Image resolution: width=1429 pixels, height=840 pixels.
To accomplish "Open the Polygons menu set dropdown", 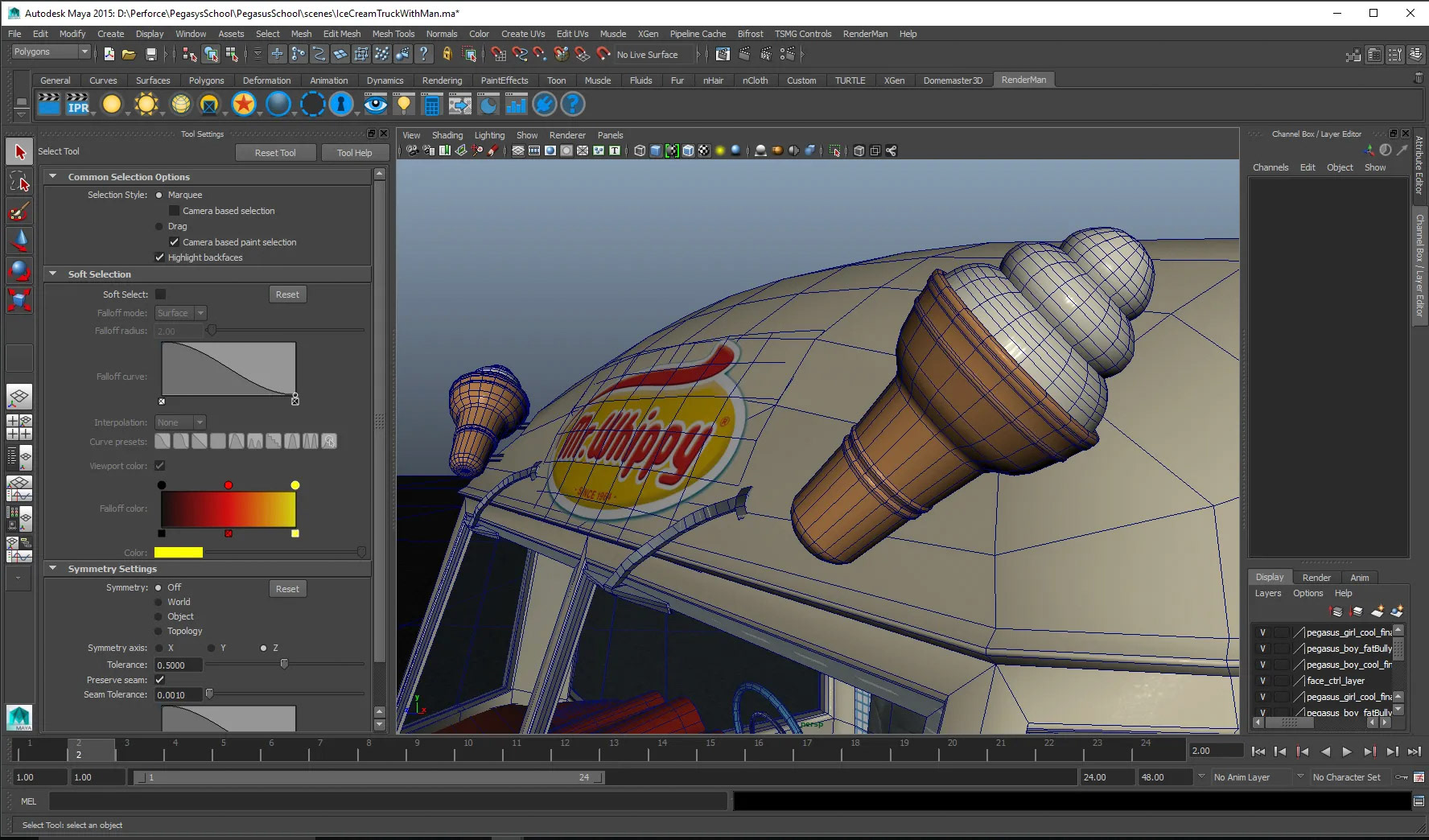I will coord(51,51).
